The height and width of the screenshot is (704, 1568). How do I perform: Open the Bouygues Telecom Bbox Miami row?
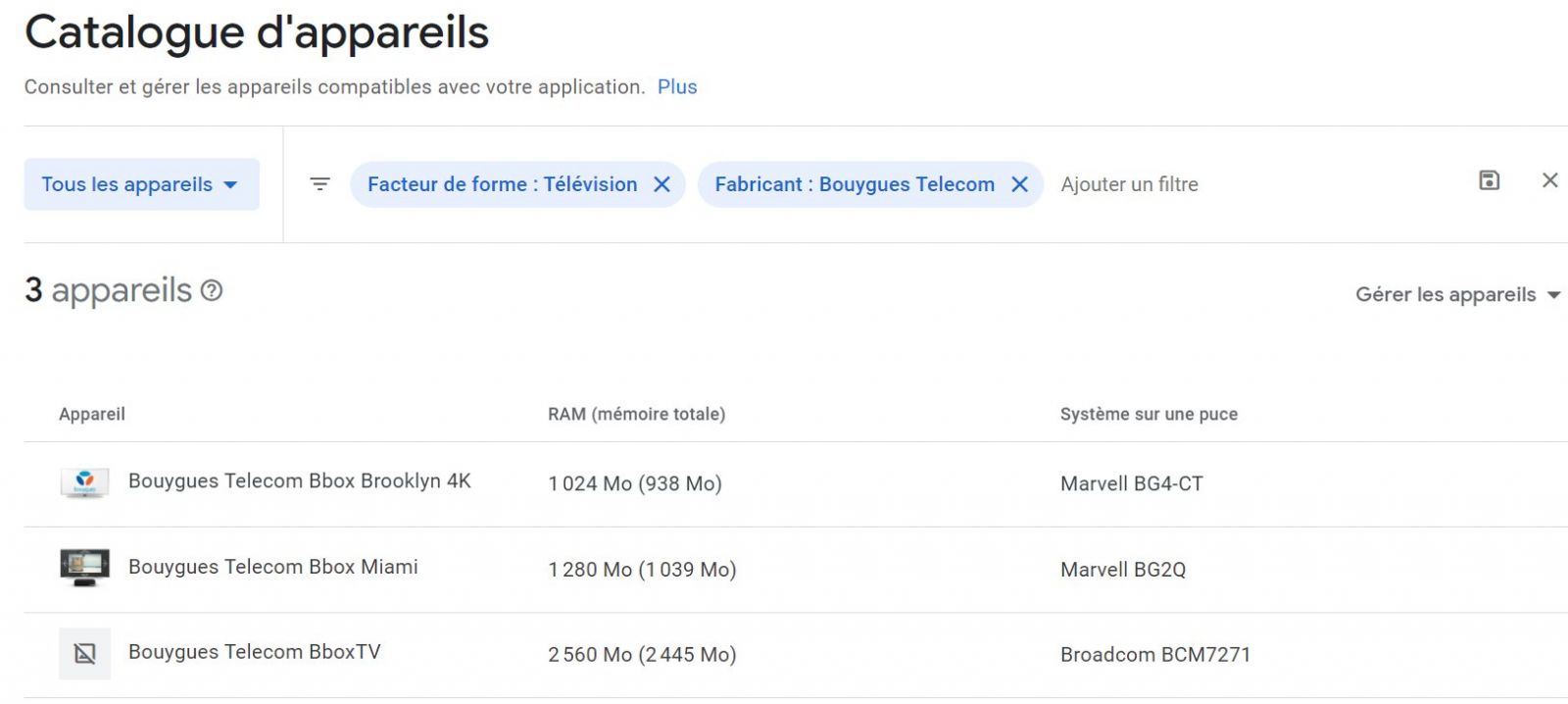[x=272, y=567]
